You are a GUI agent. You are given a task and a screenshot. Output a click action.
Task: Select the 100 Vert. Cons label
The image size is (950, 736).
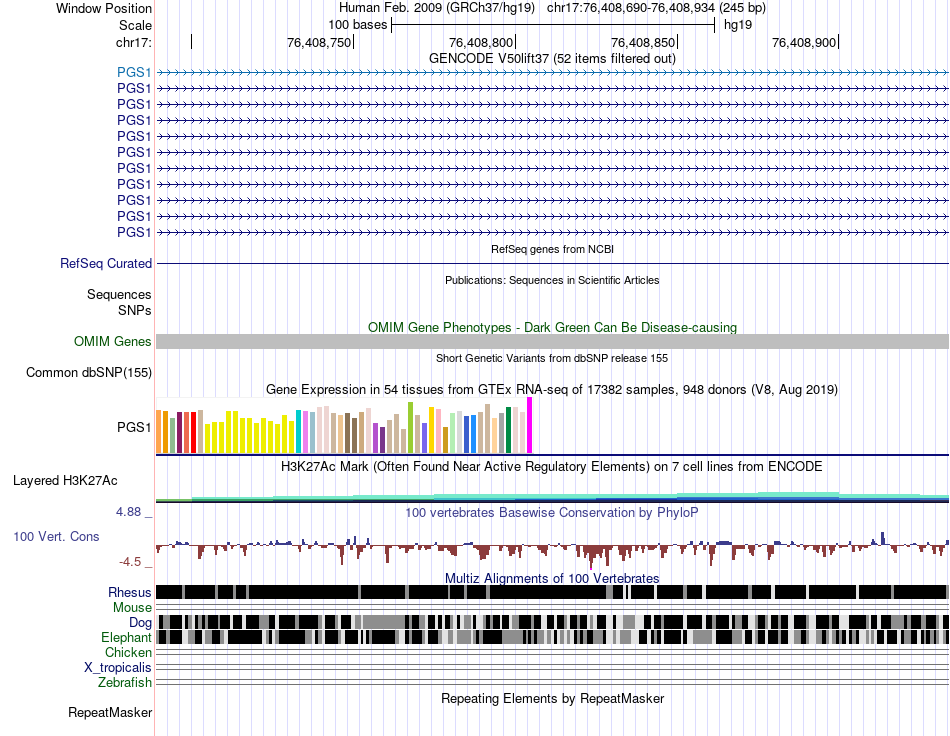56,537
